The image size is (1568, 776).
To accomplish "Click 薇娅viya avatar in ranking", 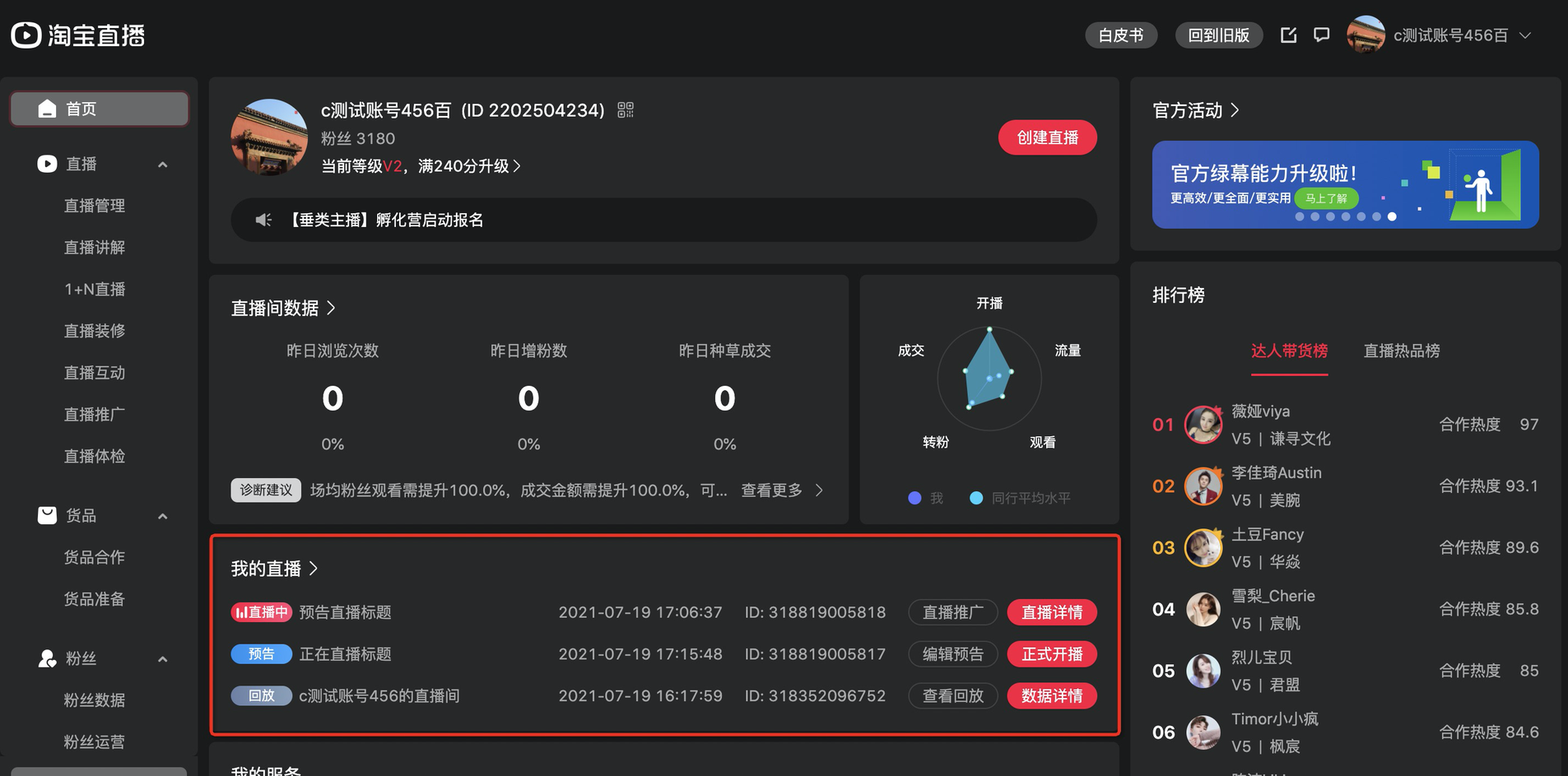I will pyautogui.click(x=1203, y=425).
